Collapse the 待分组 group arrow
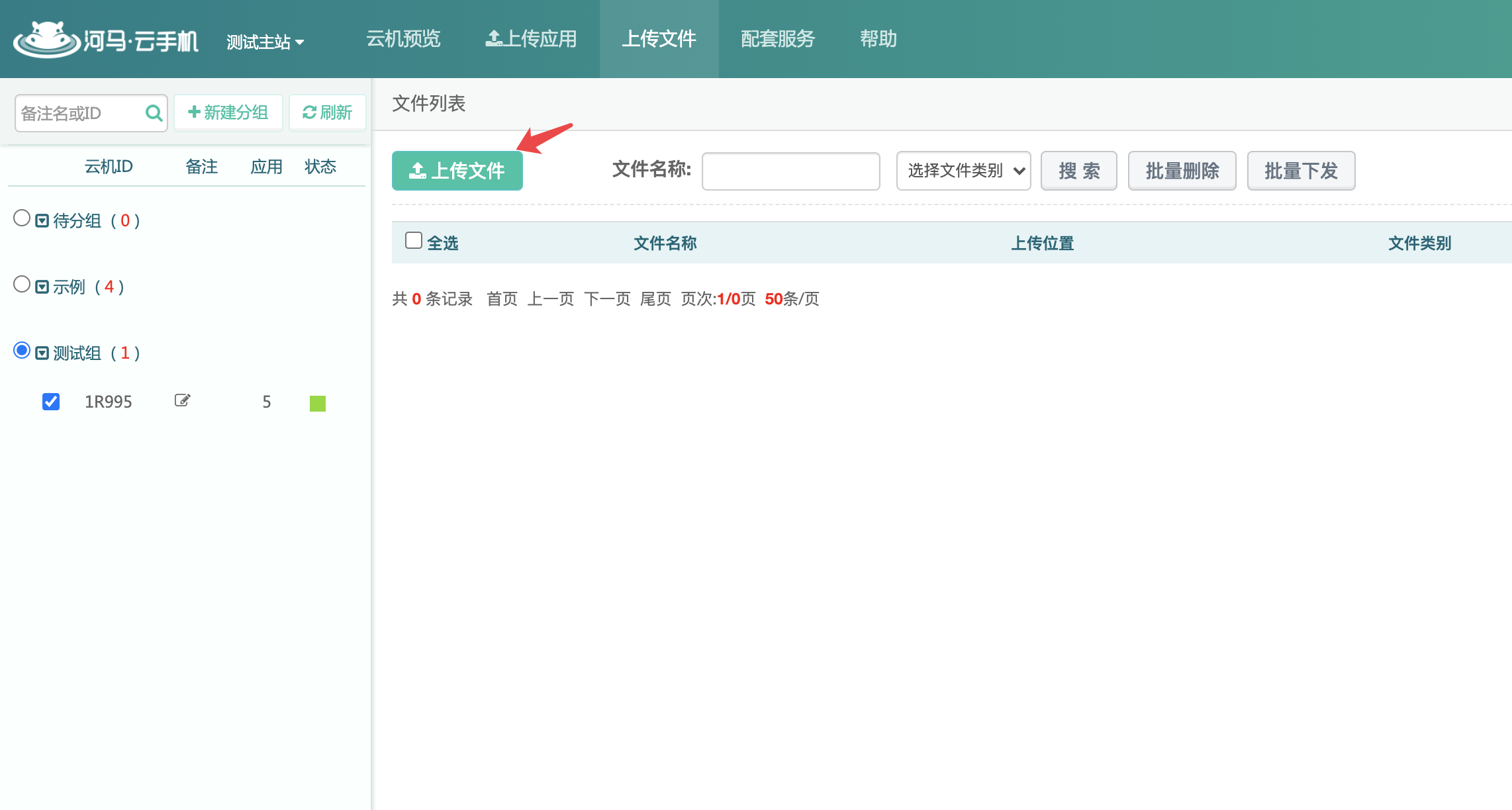Viewport: 1512px width, 810px height. (x=42, y=221)
